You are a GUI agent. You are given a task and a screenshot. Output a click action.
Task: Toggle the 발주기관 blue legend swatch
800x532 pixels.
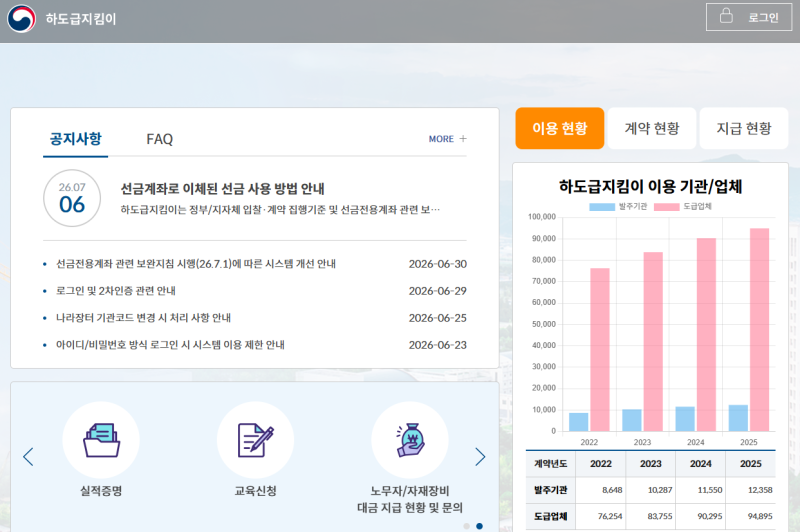tap(602, 207)
